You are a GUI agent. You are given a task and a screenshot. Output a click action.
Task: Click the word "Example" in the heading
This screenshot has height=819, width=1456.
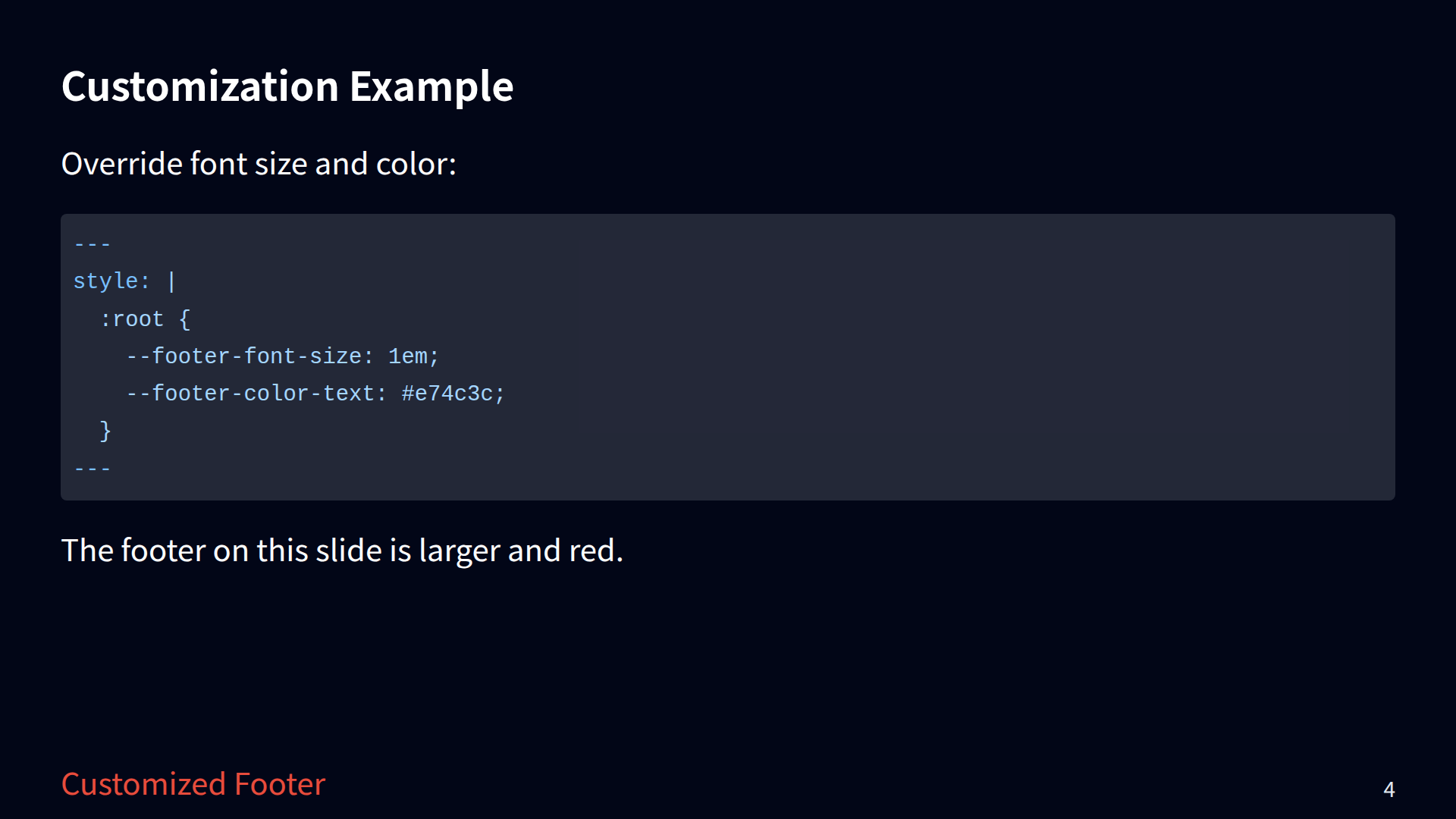point(431,86)
